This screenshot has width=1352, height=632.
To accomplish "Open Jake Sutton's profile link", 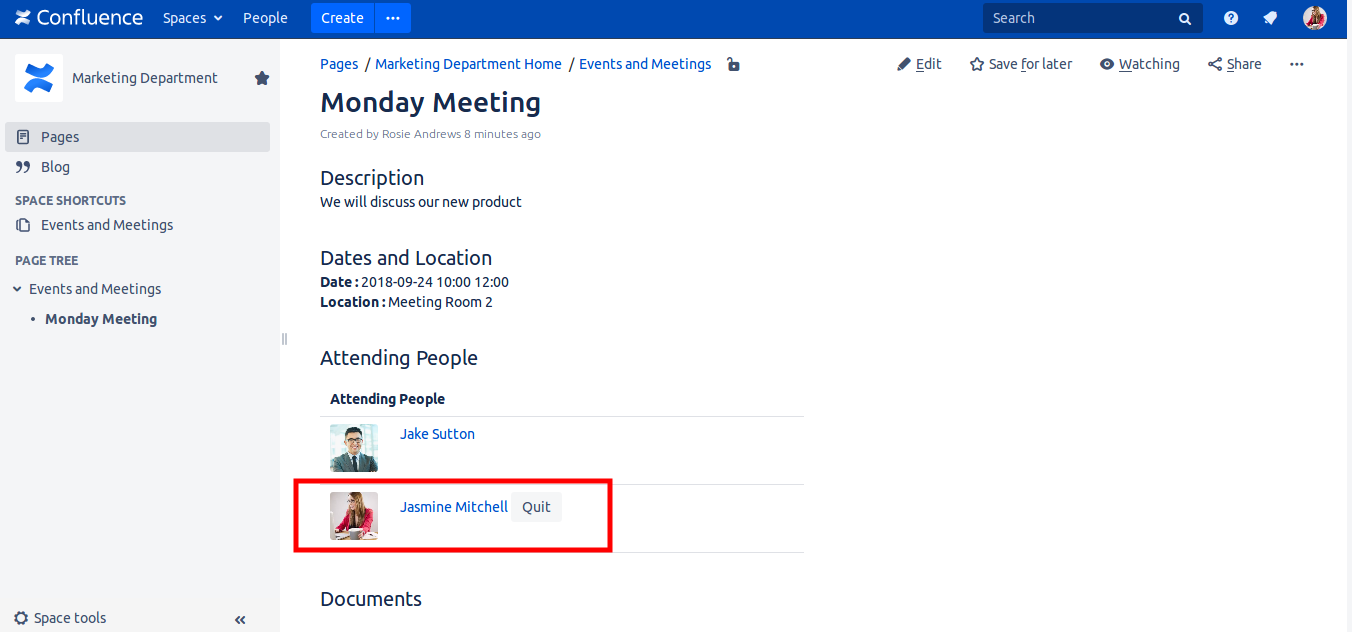I will 437,434.
